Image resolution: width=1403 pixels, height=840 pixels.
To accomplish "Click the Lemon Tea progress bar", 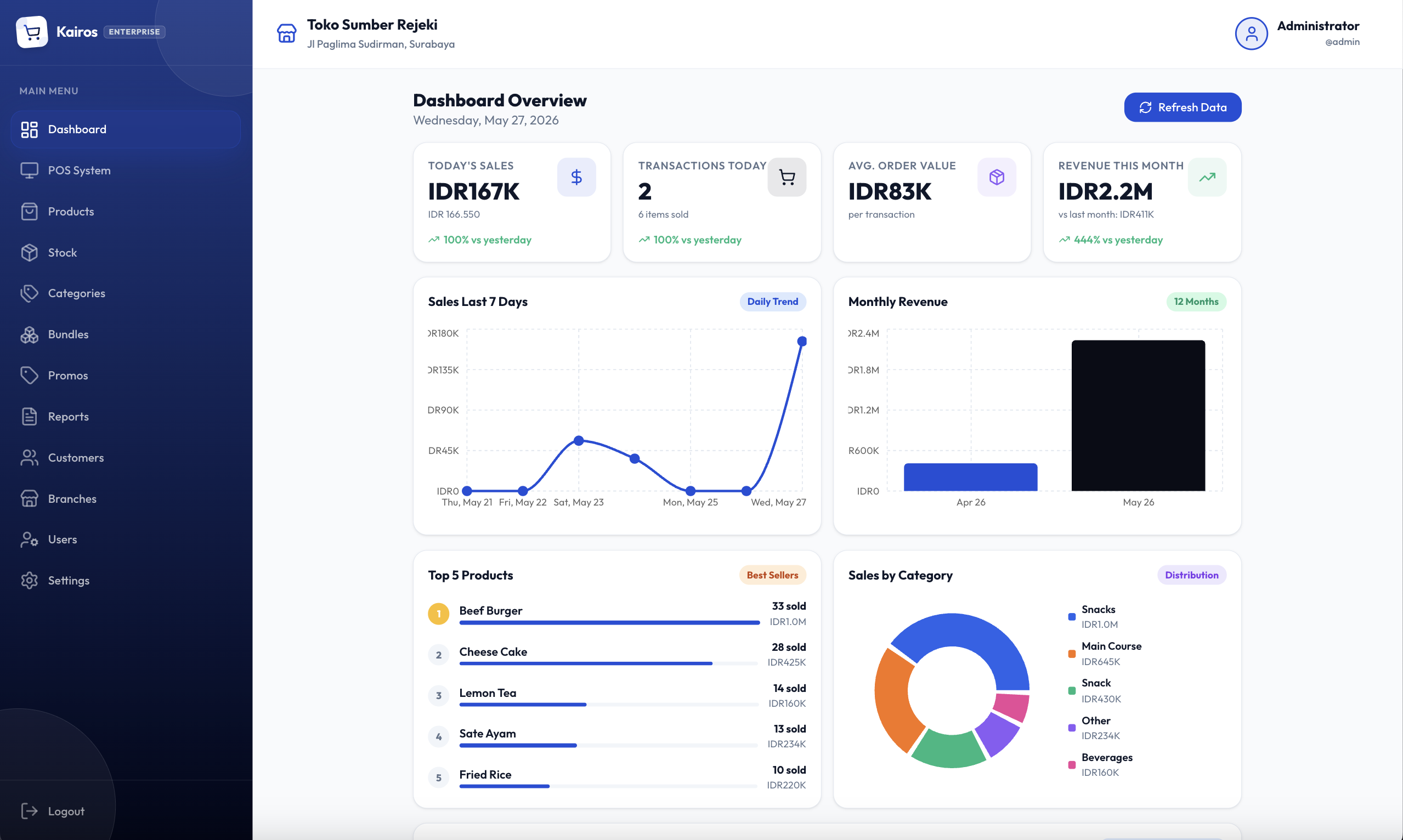I will pos(609,705).
